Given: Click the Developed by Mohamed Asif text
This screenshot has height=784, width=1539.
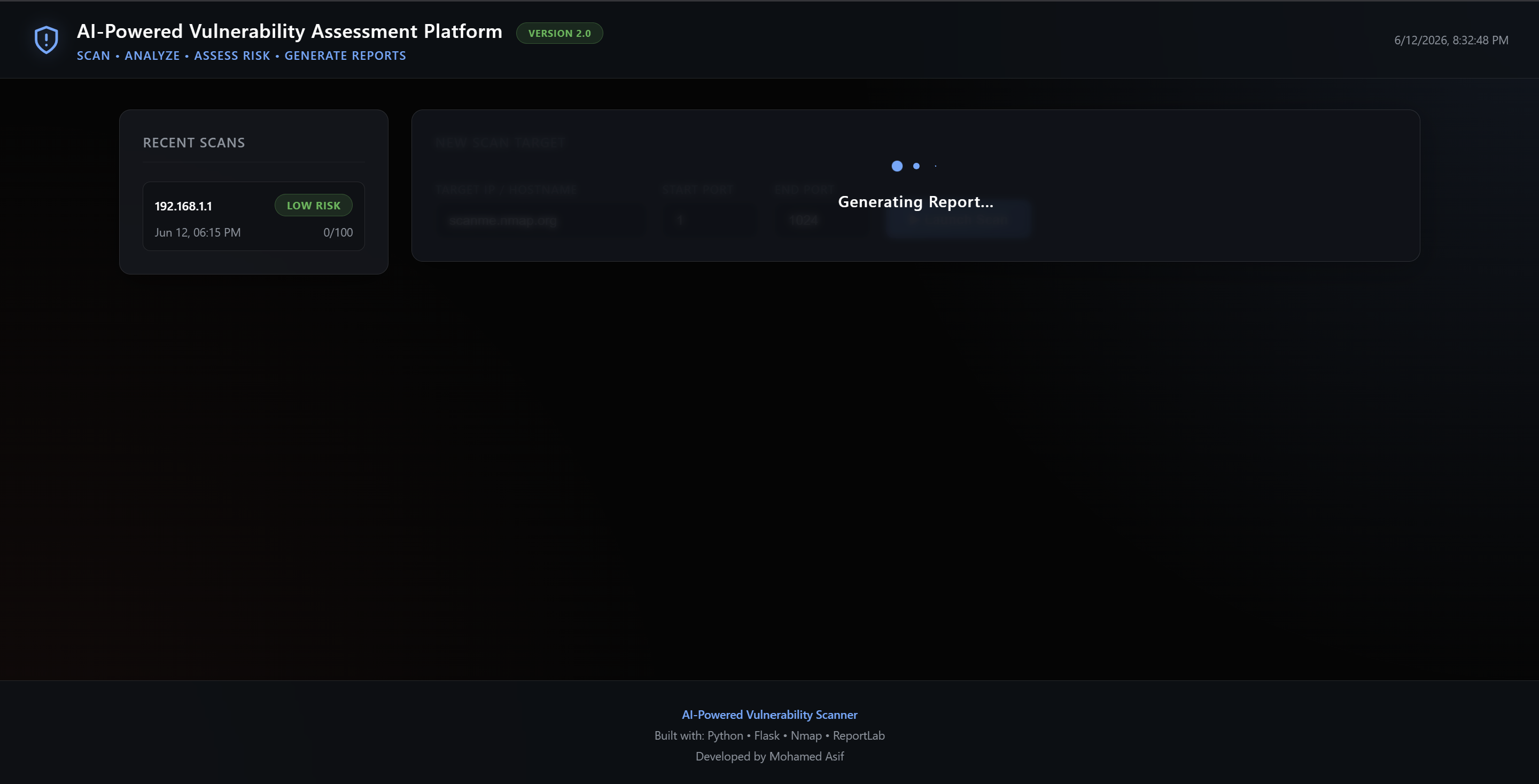Looking at the screenshot, I should (770, 757).
